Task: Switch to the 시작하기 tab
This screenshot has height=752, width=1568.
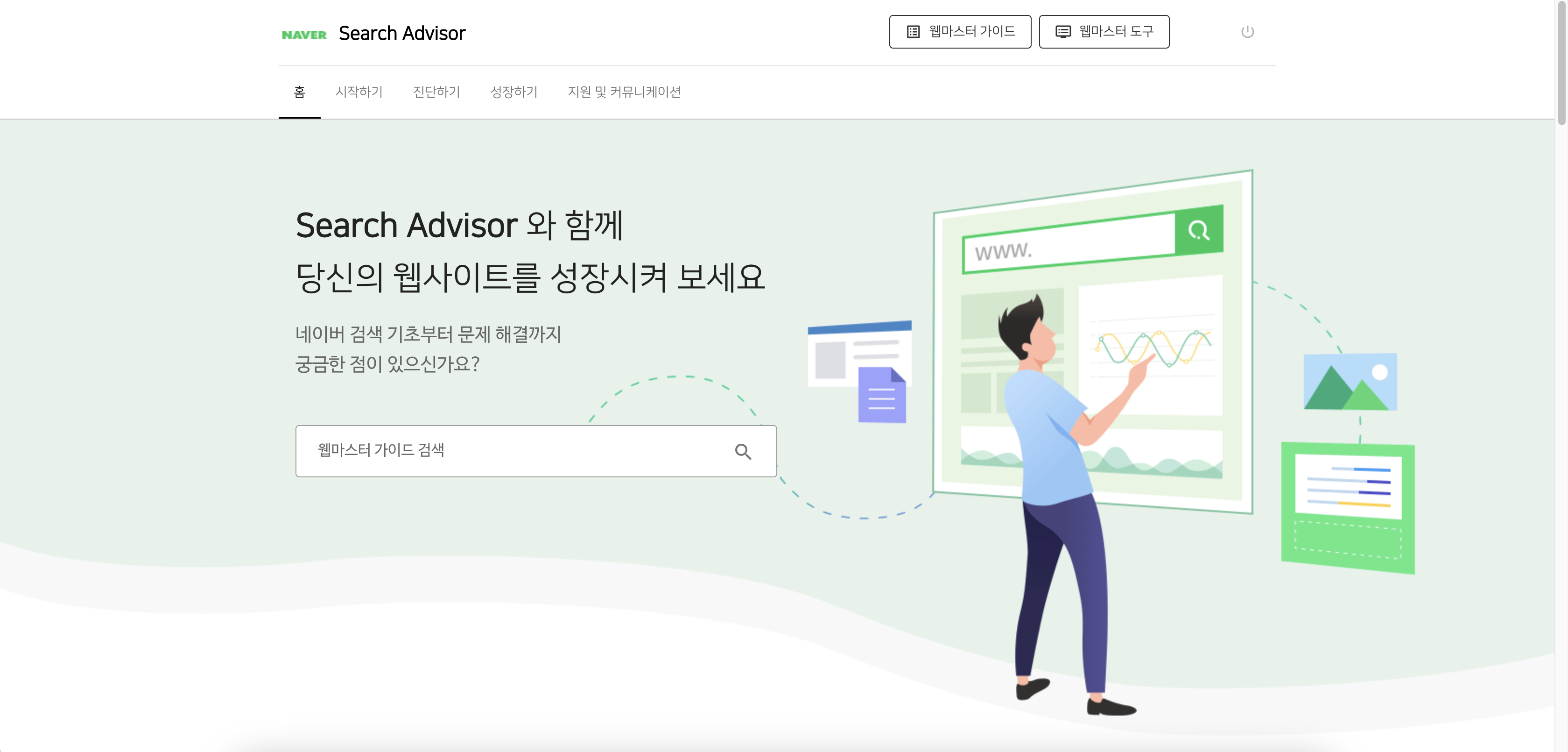Action: [359, 92]
